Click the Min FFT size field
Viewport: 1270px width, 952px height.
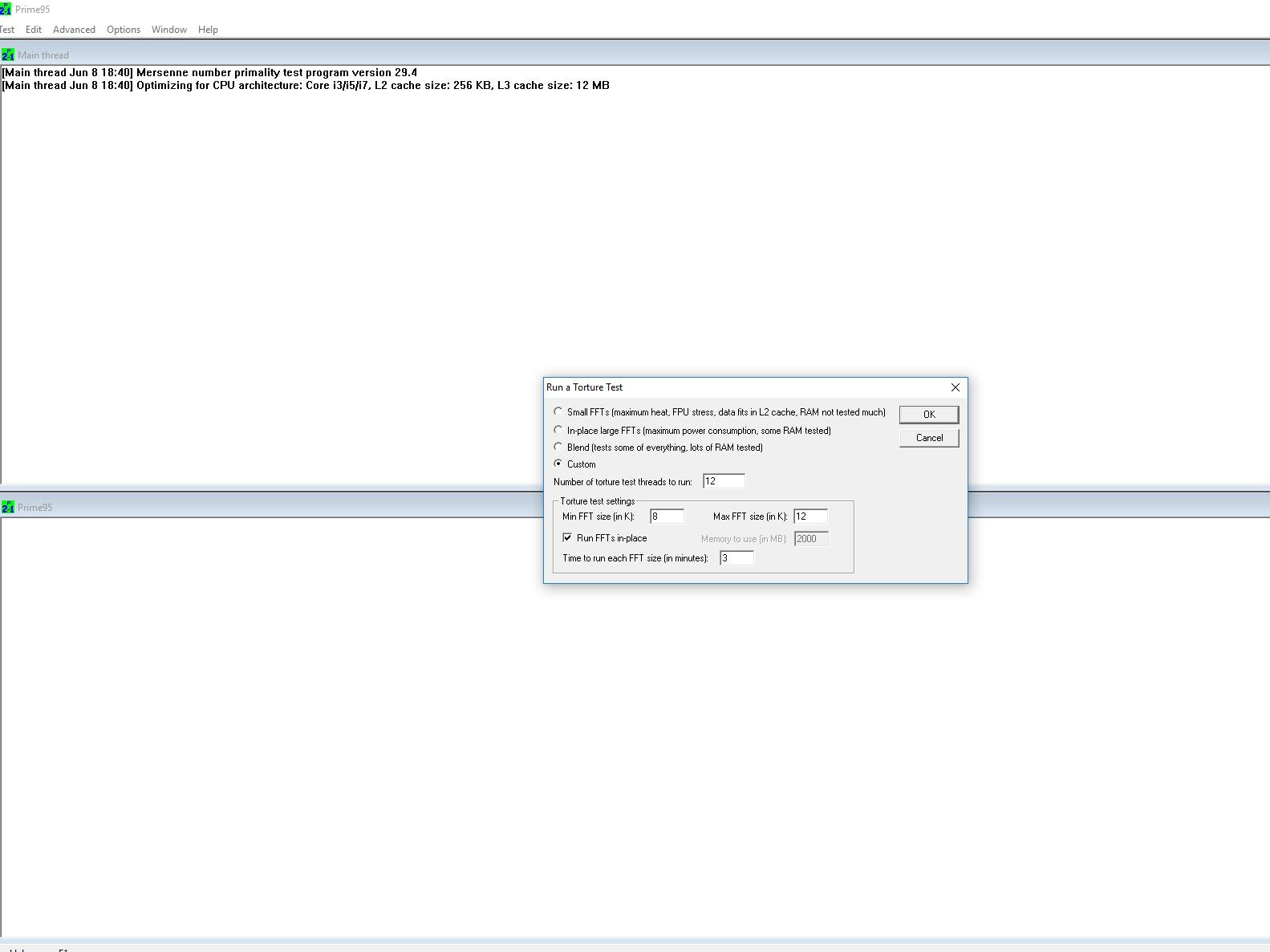click(x=667, y=517)
